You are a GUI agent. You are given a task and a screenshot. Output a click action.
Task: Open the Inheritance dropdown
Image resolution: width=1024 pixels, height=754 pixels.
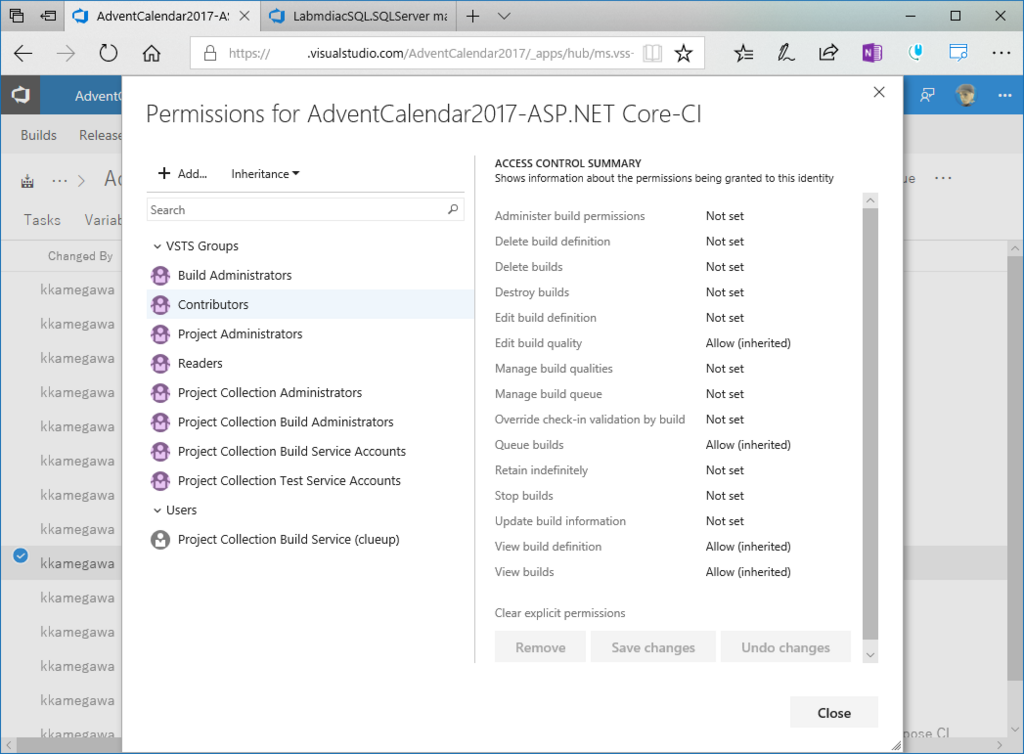coord(265,174)
